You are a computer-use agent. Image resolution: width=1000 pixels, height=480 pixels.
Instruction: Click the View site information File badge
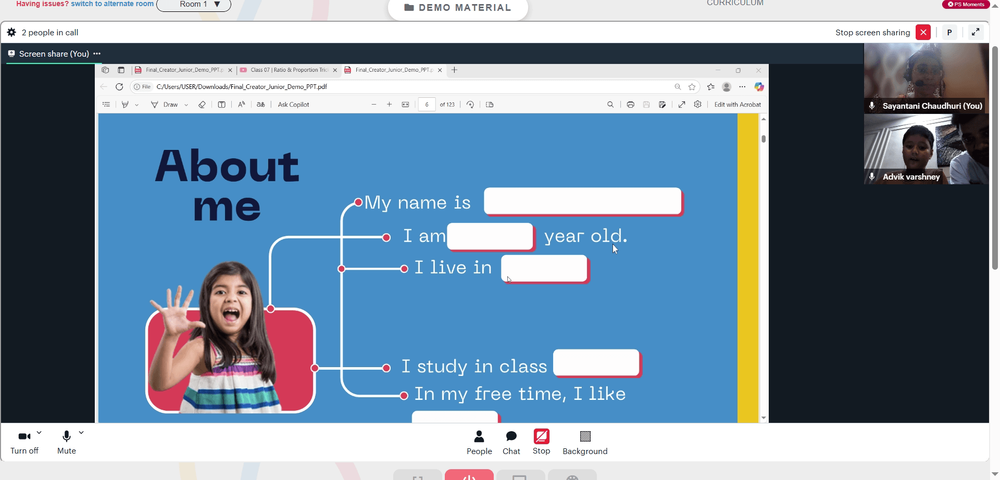coord(142,87)
